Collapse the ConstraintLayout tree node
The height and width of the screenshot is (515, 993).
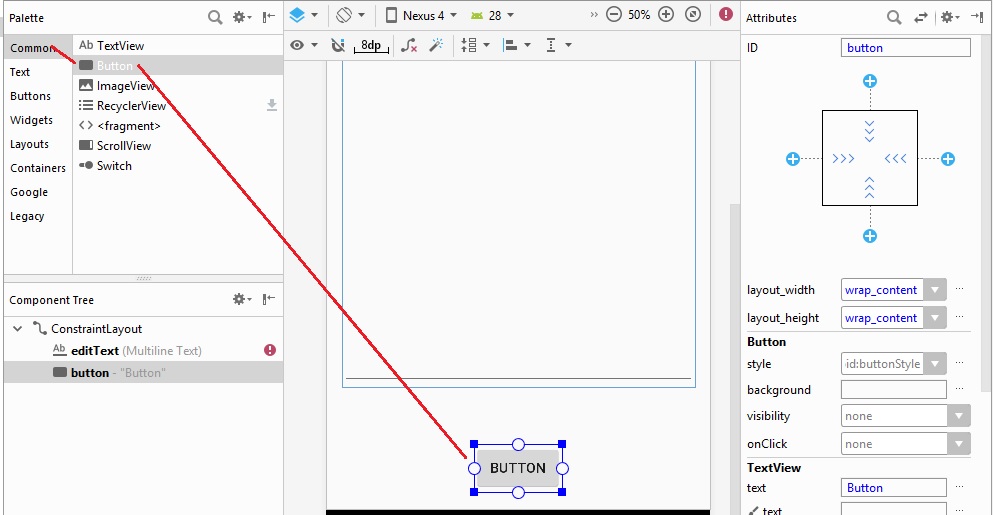click(17, 328)
